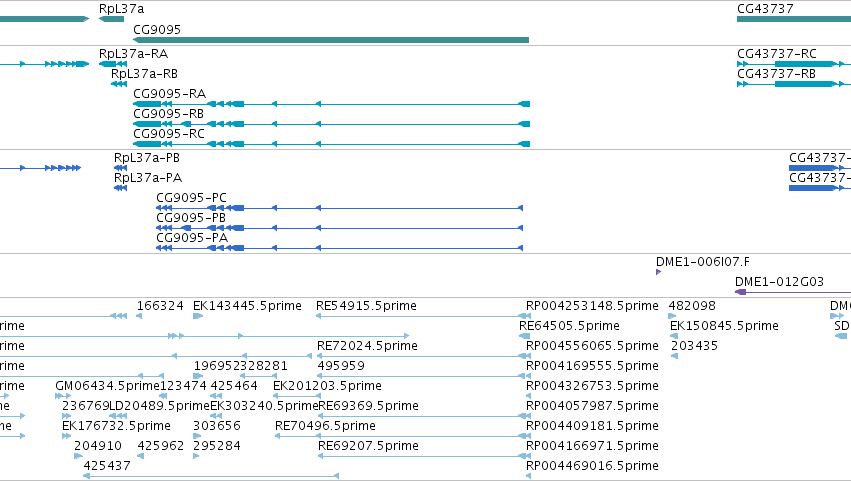The width and height of the screenshot is (851, 481).
Task: Open the RE72024.5prime EST label
Action: coord(367,346)
